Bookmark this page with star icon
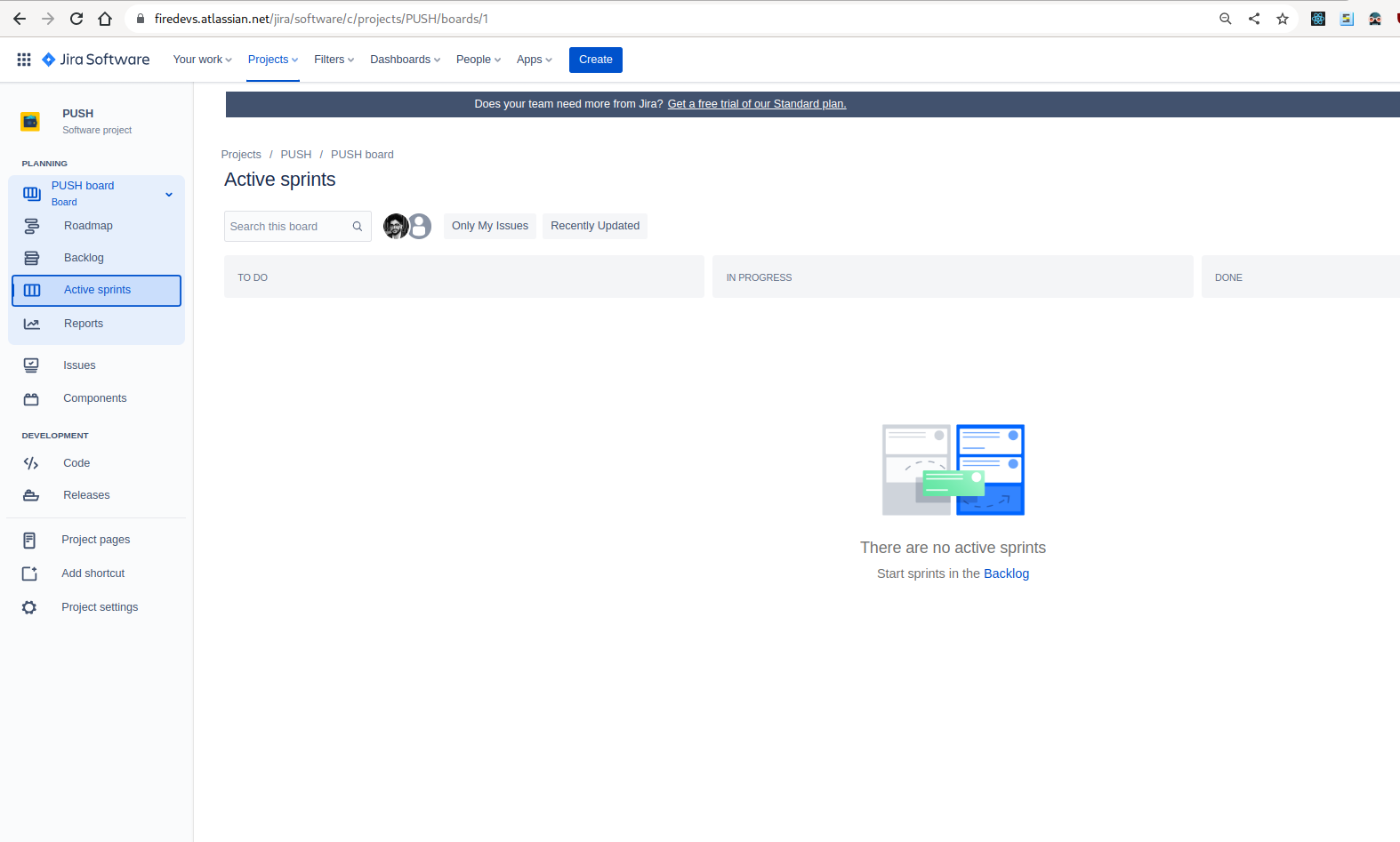 coord(1283,19)
